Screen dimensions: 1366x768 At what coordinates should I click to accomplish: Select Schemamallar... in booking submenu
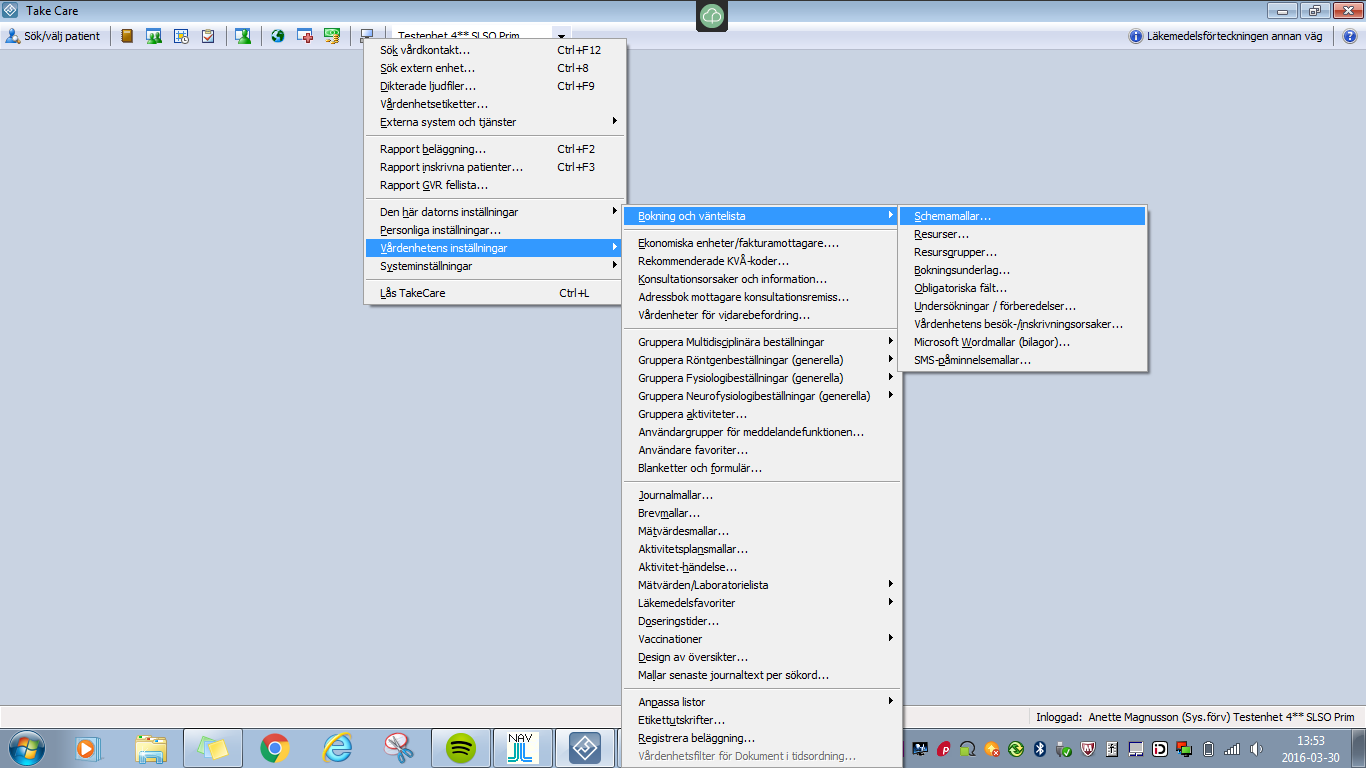pos(1023,216)
